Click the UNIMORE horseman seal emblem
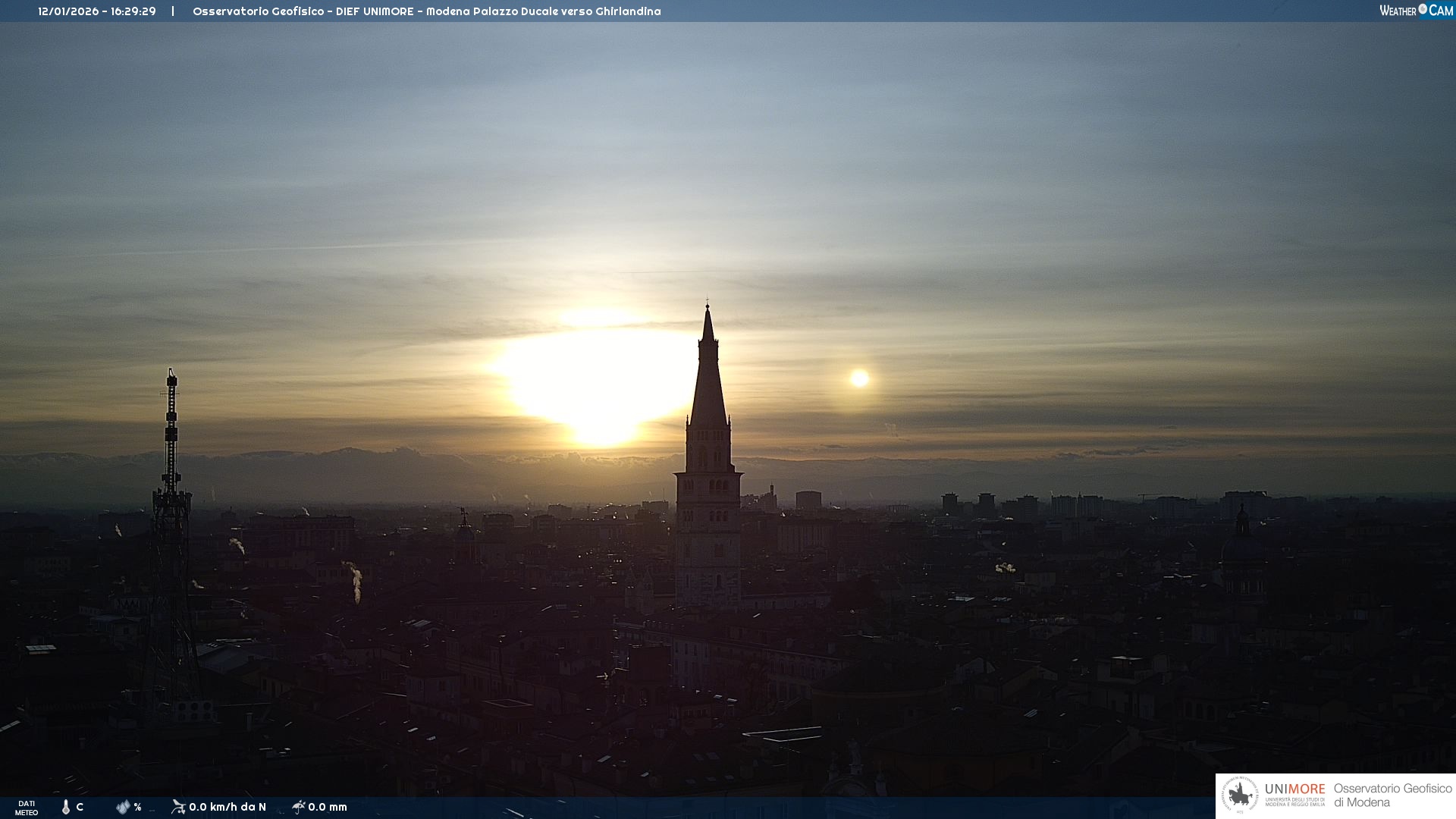Image resolution: width=1456 pixels, height=819 pixels. tap(1240, 795)
